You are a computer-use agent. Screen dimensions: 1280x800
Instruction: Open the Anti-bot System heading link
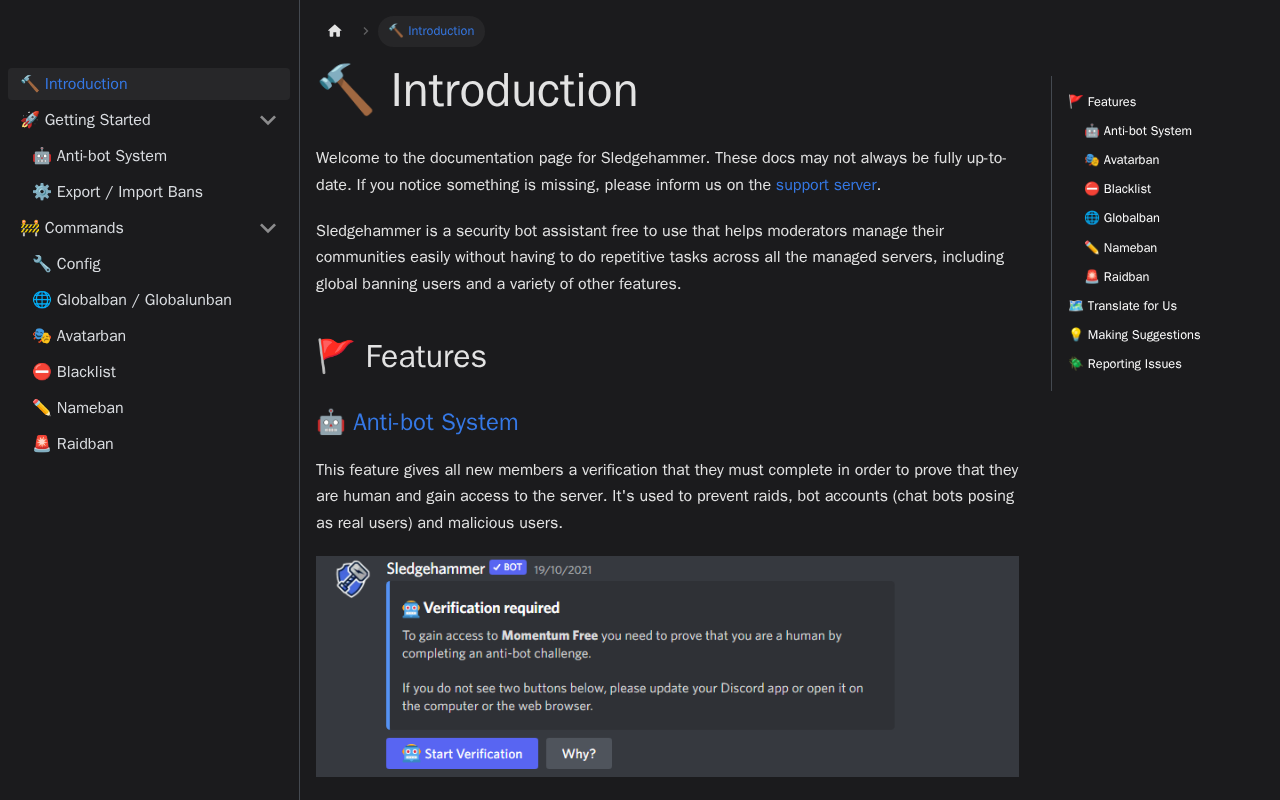[x=435, y=423]
